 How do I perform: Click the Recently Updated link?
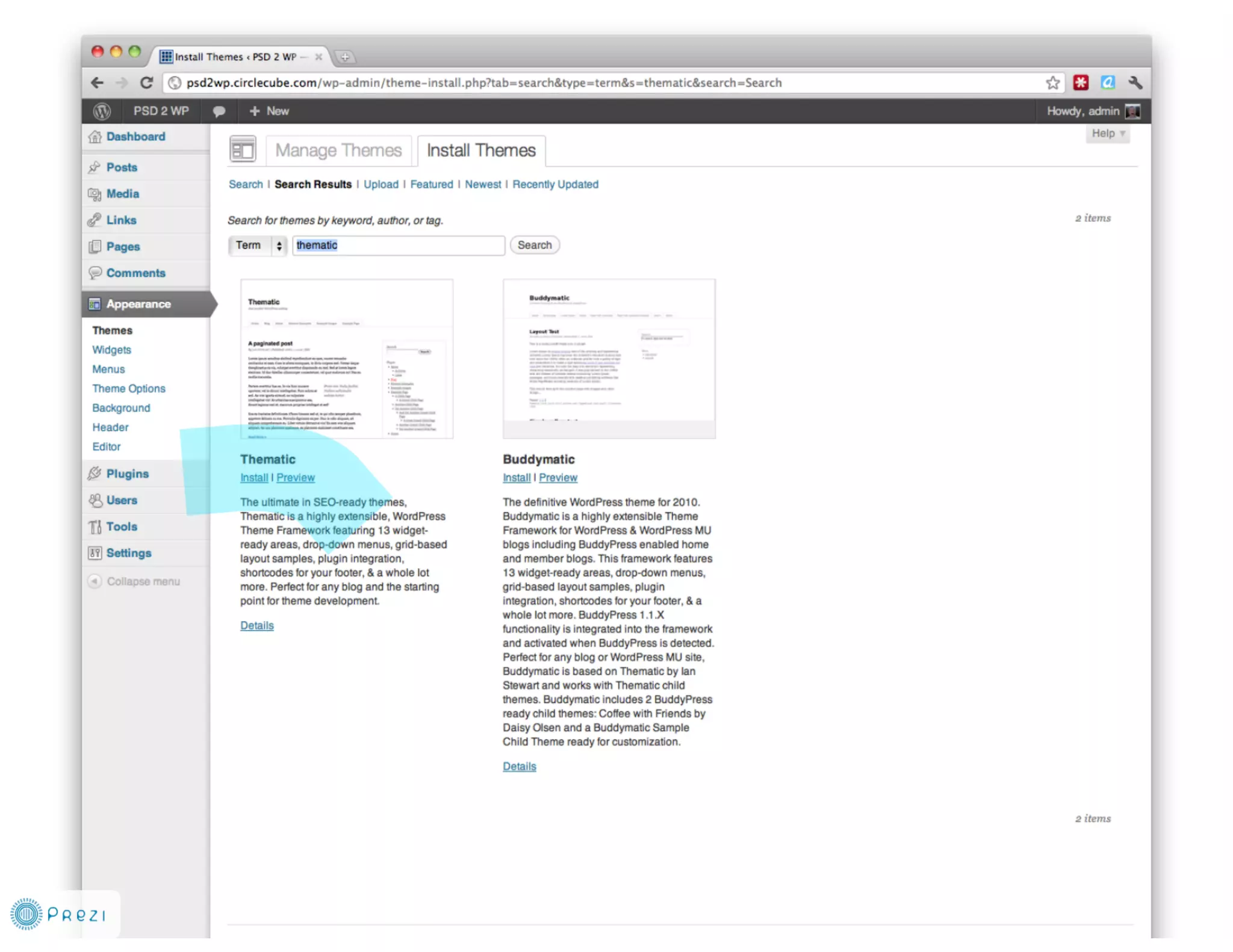(x=555, y=184)
